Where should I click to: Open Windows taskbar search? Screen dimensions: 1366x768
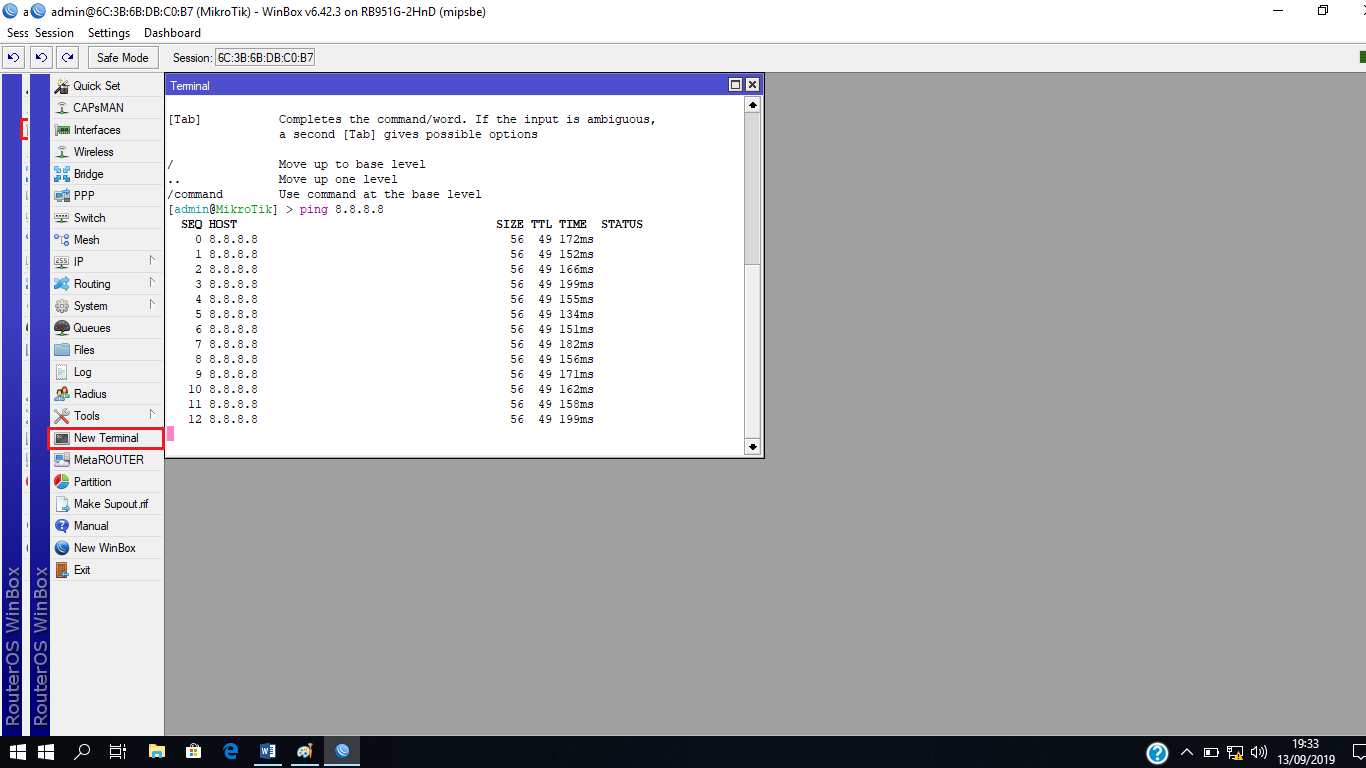tap(83, 752)
